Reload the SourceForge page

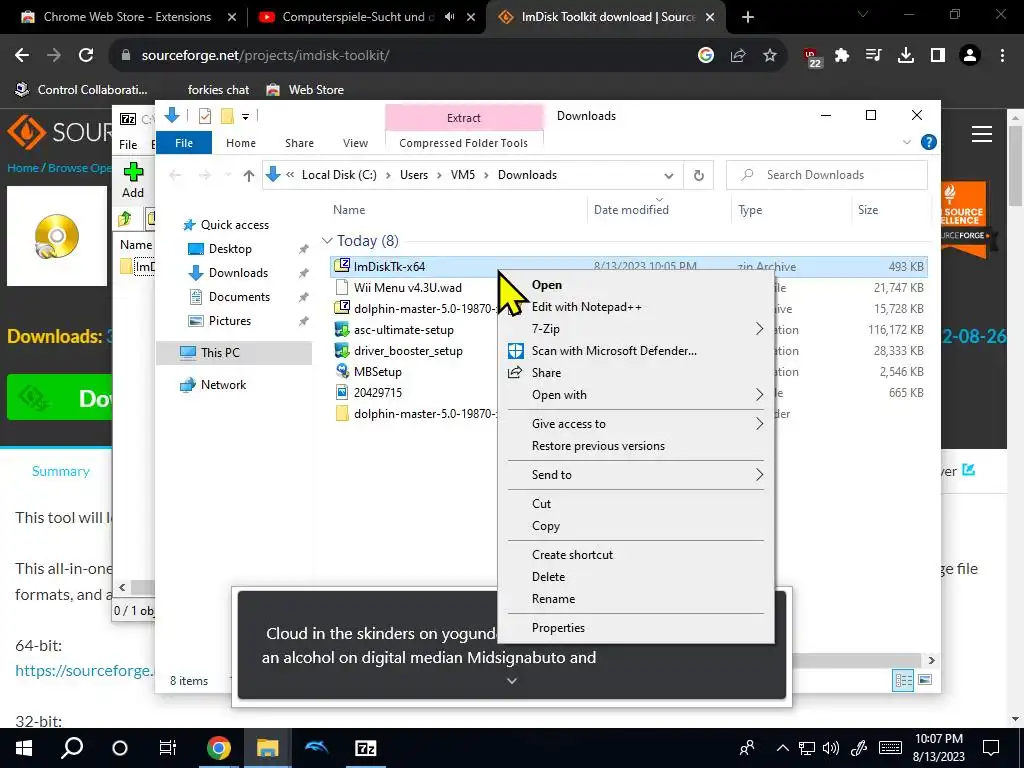(x=86, y=56)
